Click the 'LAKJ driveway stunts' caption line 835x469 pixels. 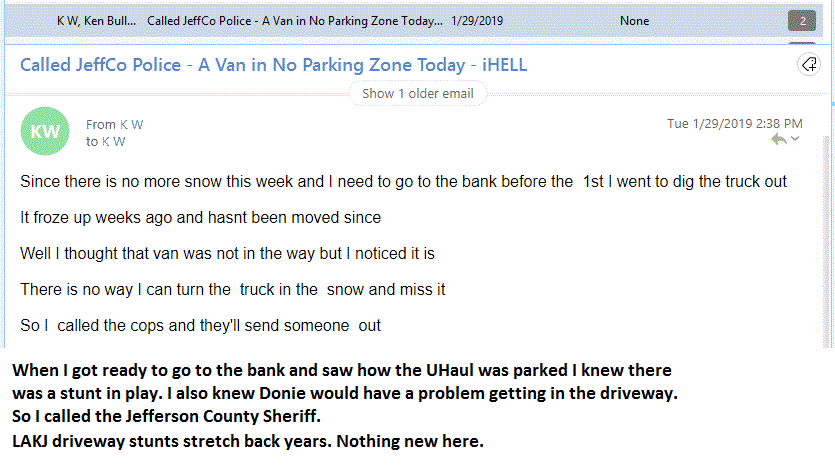click(x=248, y=441)
